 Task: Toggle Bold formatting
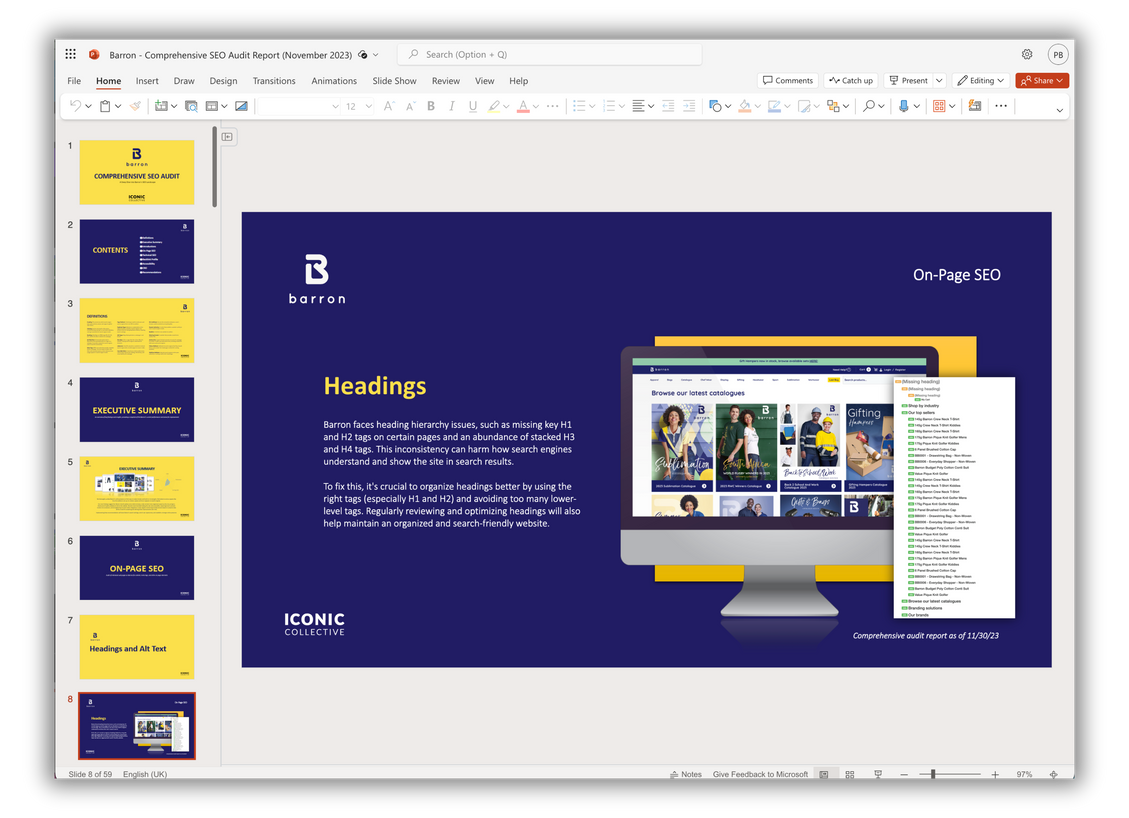[x=431, y=106]
